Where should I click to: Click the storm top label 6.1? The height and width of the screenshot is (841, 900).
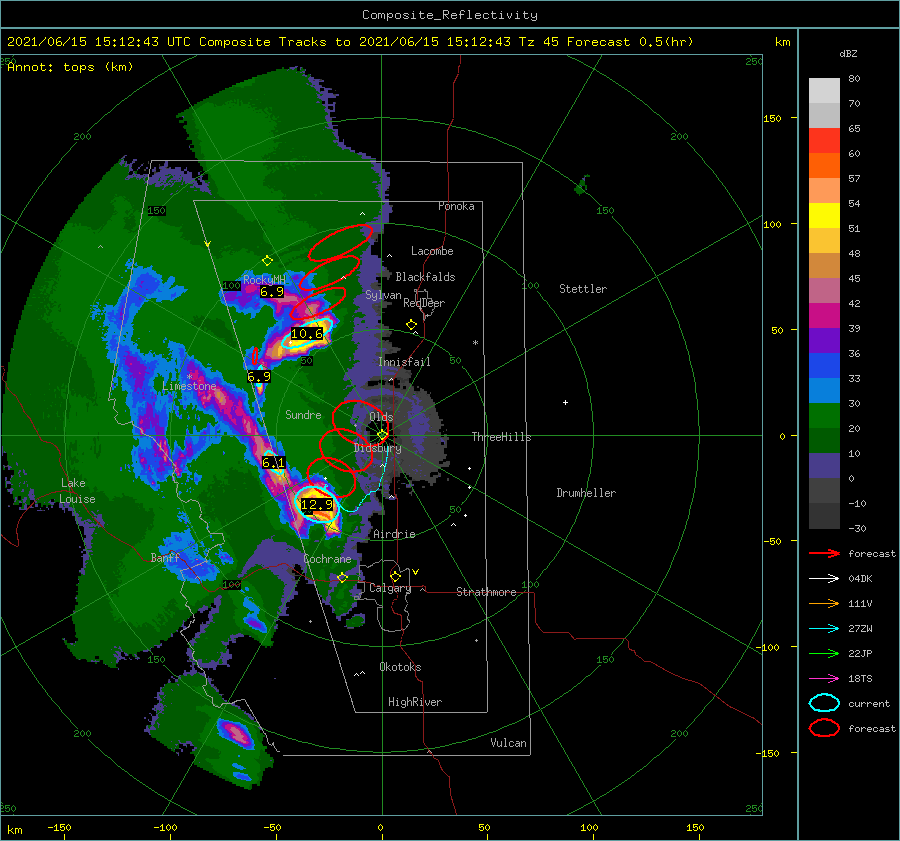click(273, 462)
